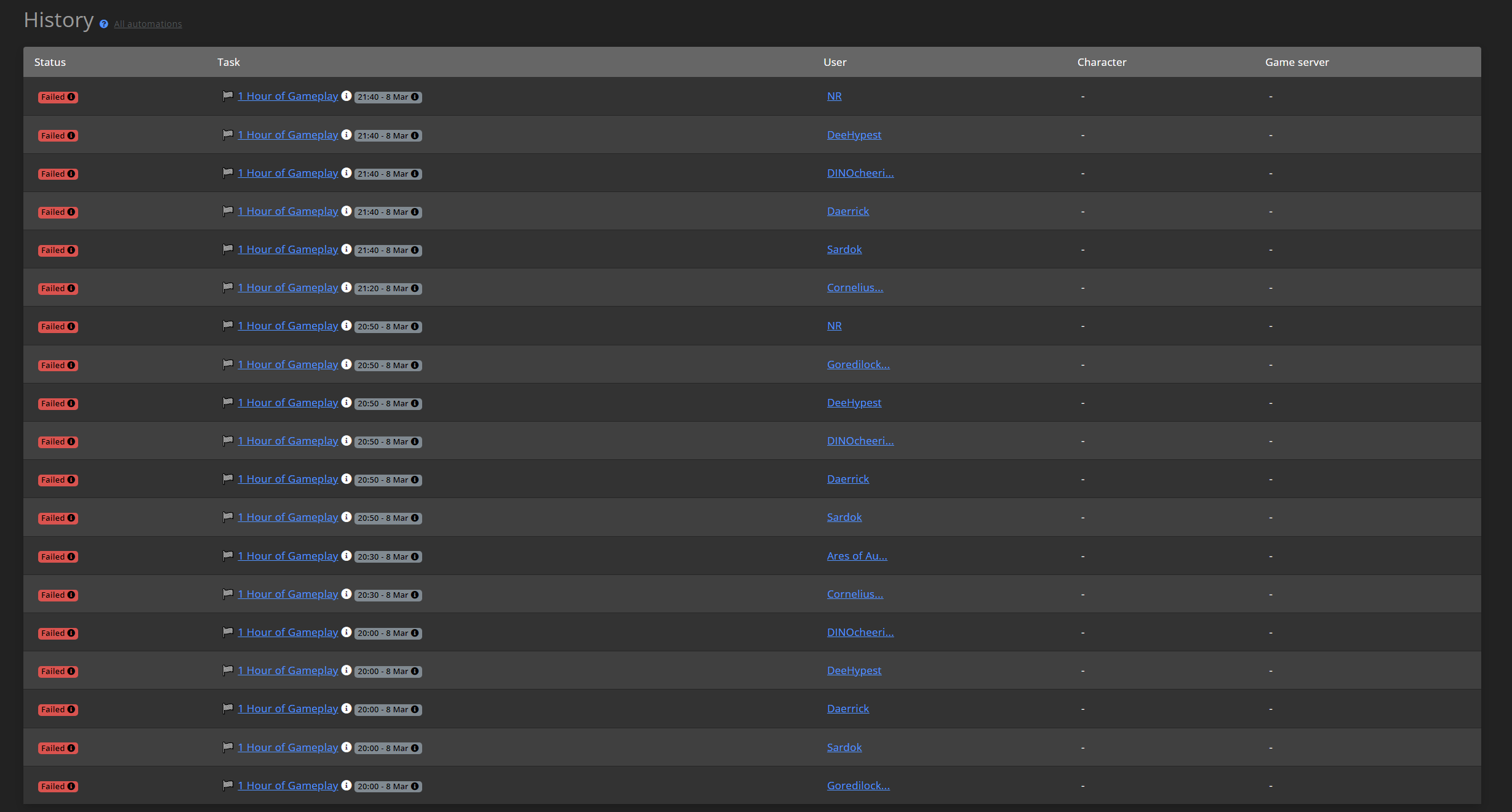Viewport: 1512px width, 812px height.
Task: Click the info icon on Sardok's 20:50 task
Action: (348, 518)
